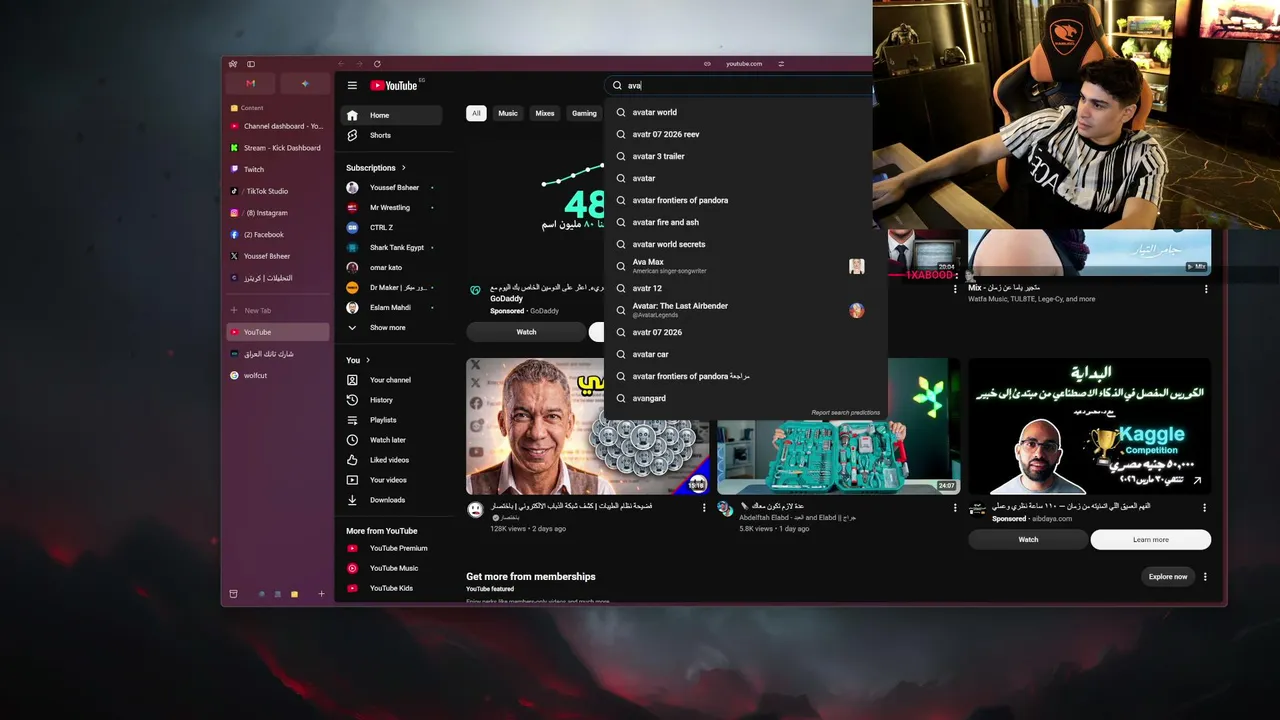Screen dimensions: 1280x720
Task: Open Shark Tank Egypt subscription channel
Action: 391,248
